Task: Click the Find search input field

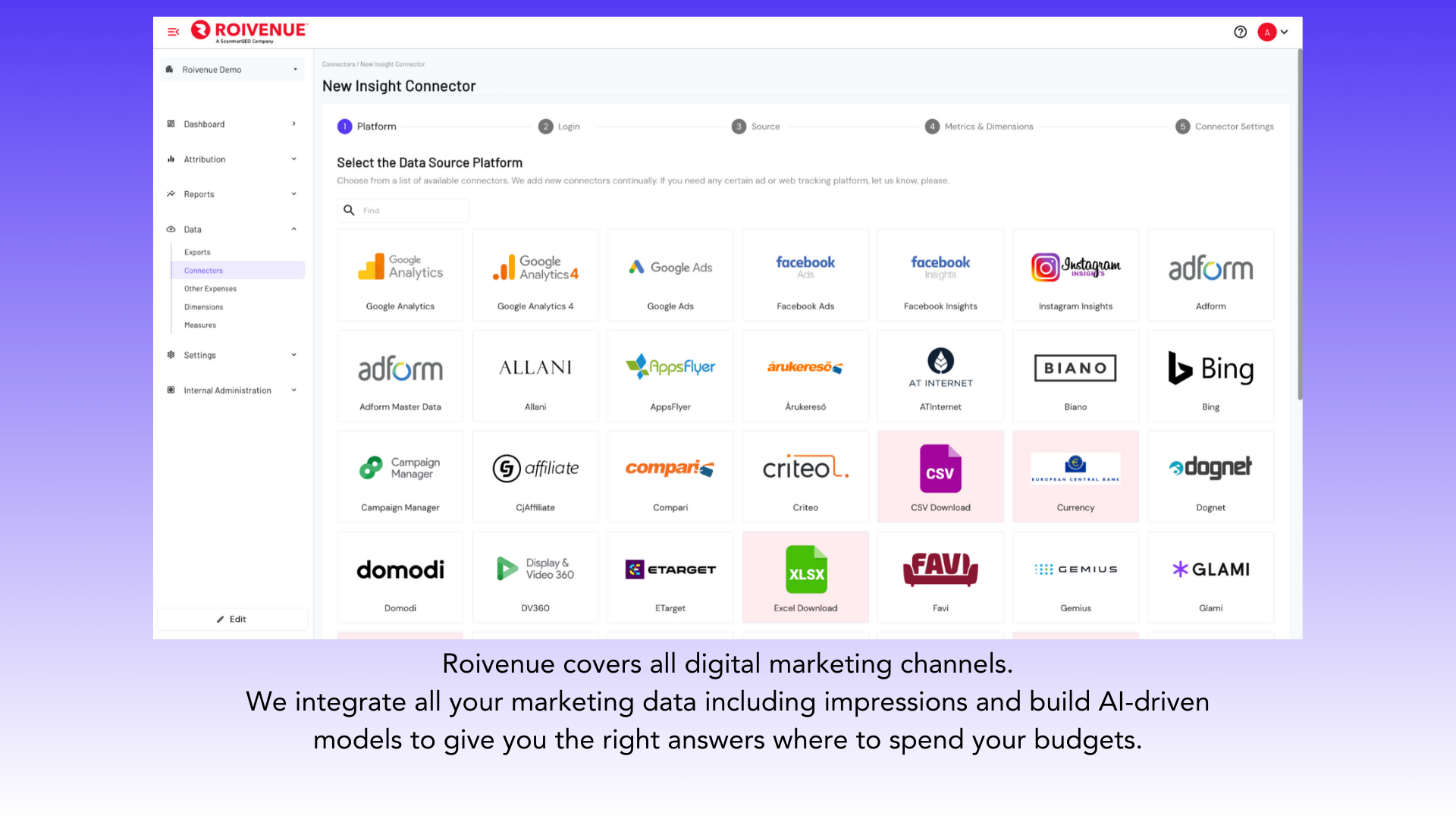Action: tap(403, 210)
